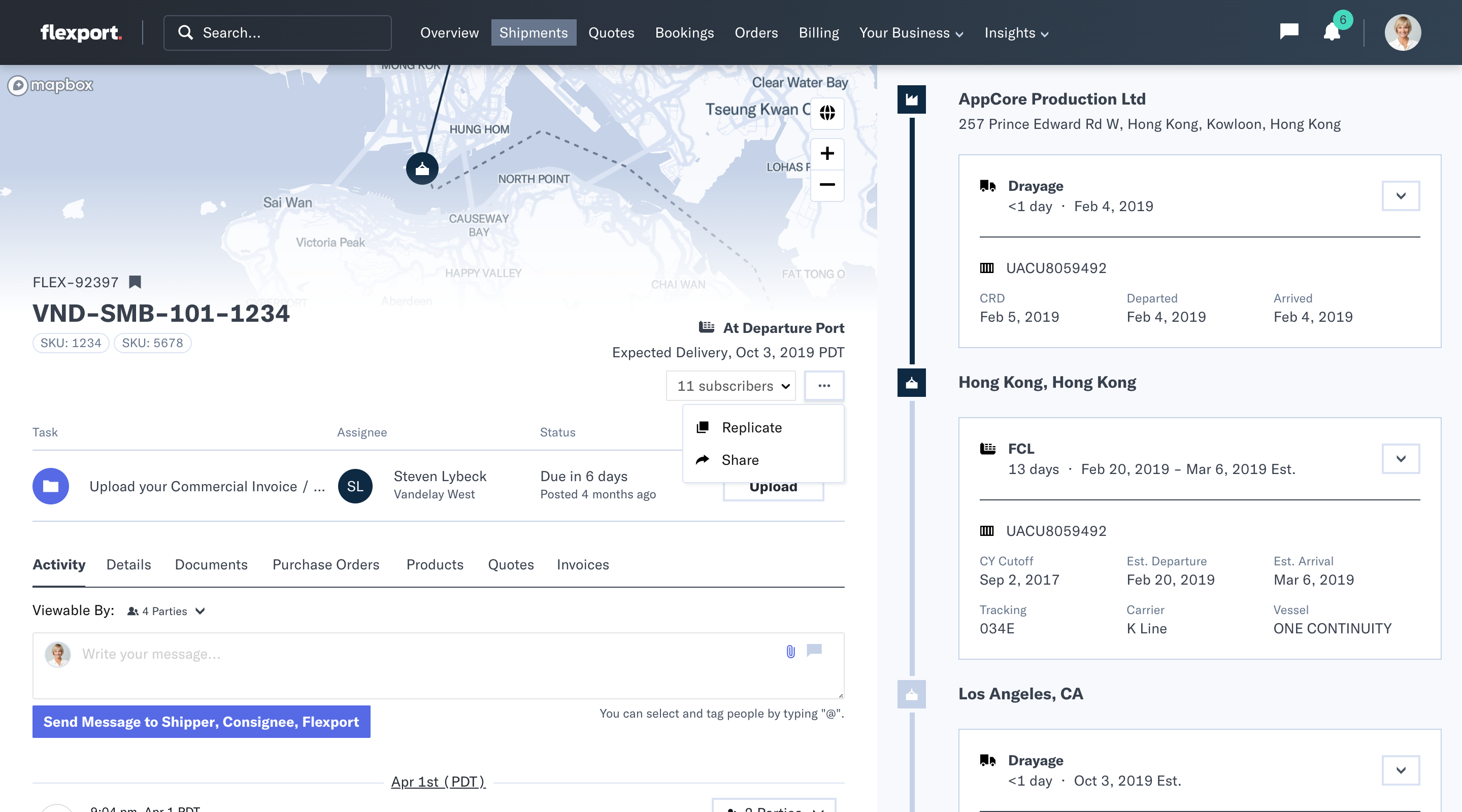Choose Replicate from the menu
The image size is (1462, 812).
[x=751, y=427]
